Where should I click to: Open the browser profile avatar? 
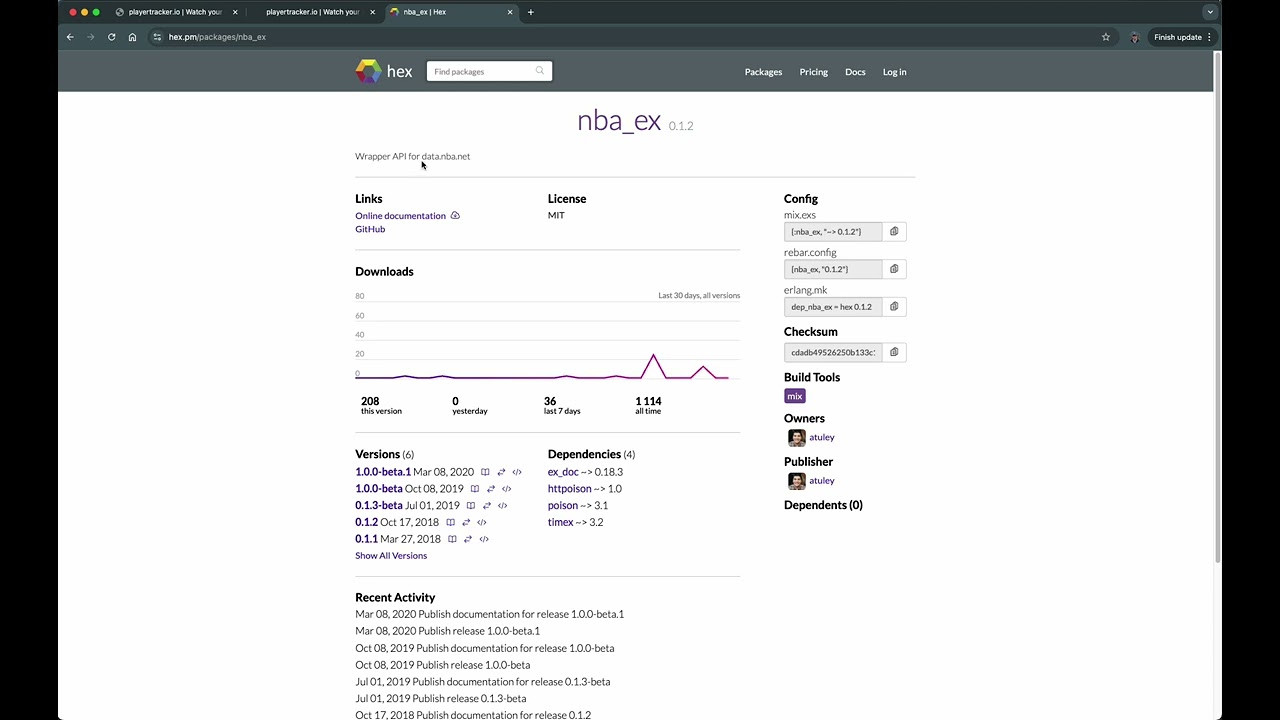pyautogui.click(x=1134, y=37)
